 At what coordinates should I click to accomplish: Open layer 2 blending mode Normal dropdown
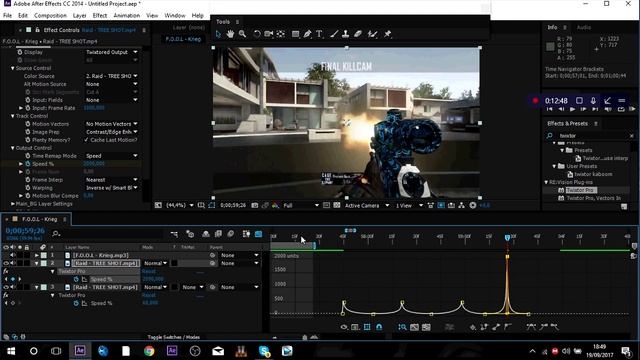156,263
